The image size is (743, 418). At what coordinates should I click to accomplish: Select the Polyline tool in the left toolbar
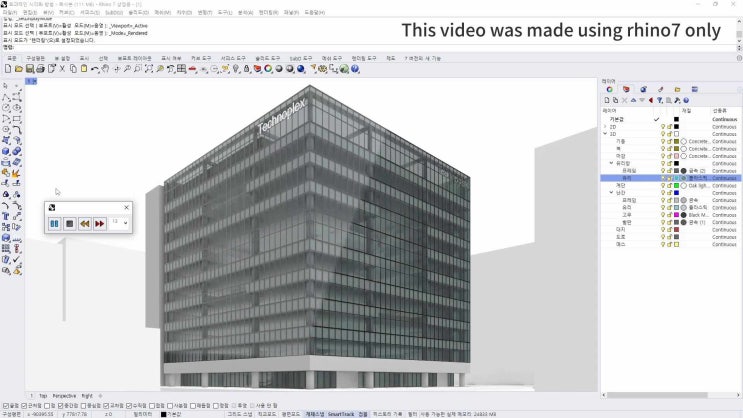[6, 97]
